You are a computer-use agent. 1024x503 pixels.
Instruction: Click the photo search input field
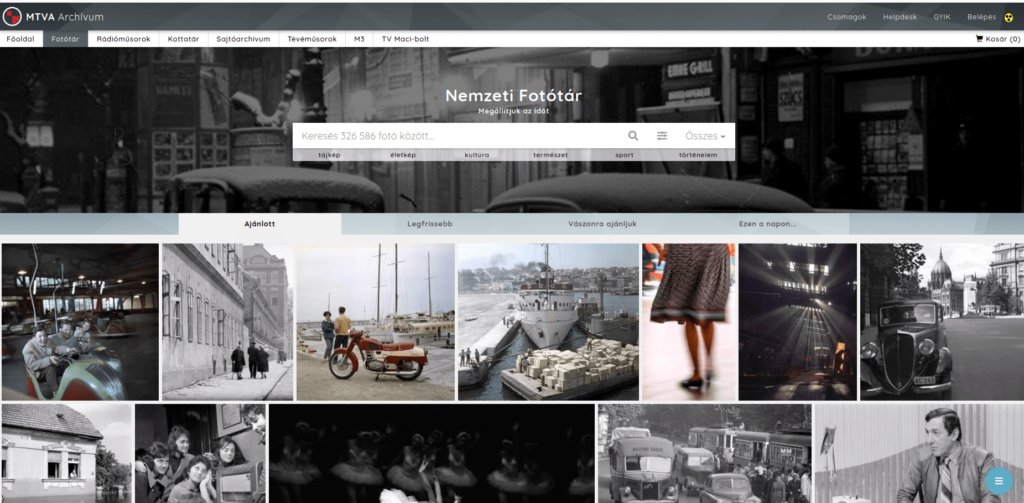[455, 135]
